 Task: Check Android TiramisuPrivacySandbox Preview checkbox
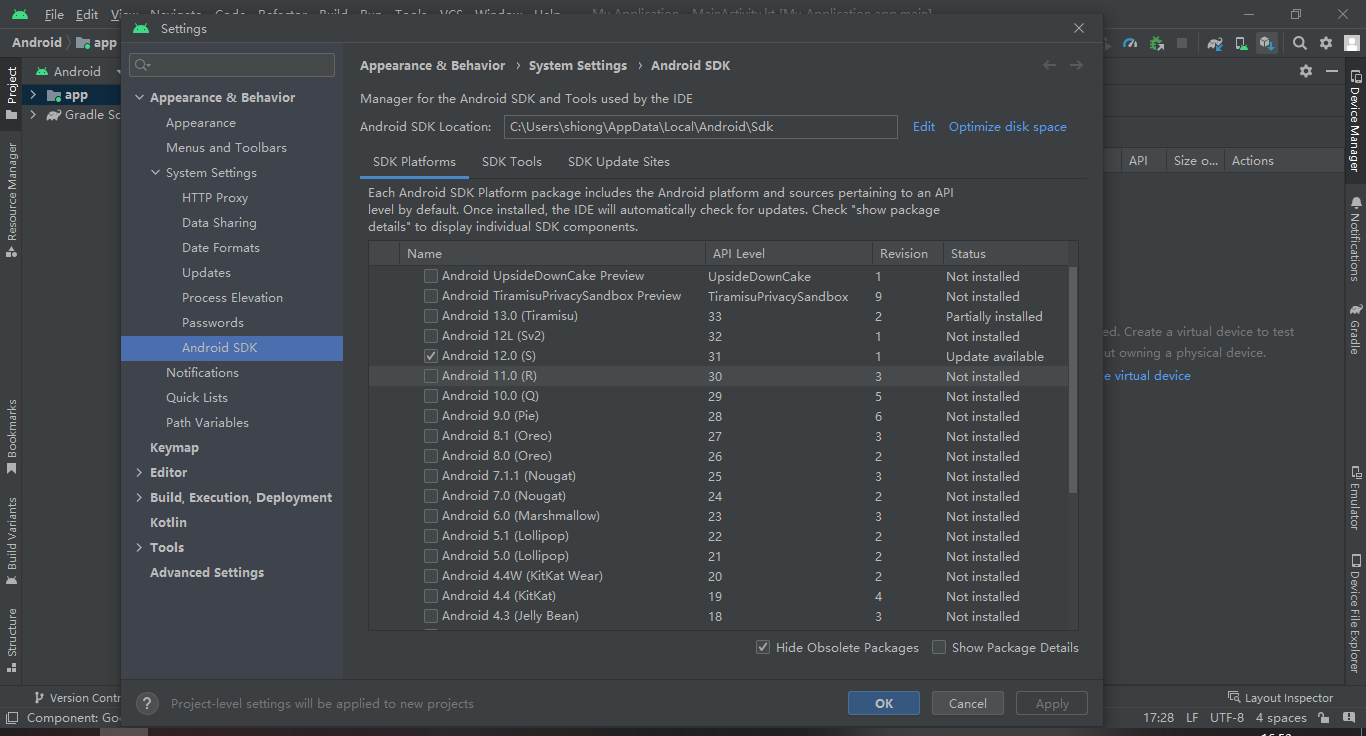point(431,296)
